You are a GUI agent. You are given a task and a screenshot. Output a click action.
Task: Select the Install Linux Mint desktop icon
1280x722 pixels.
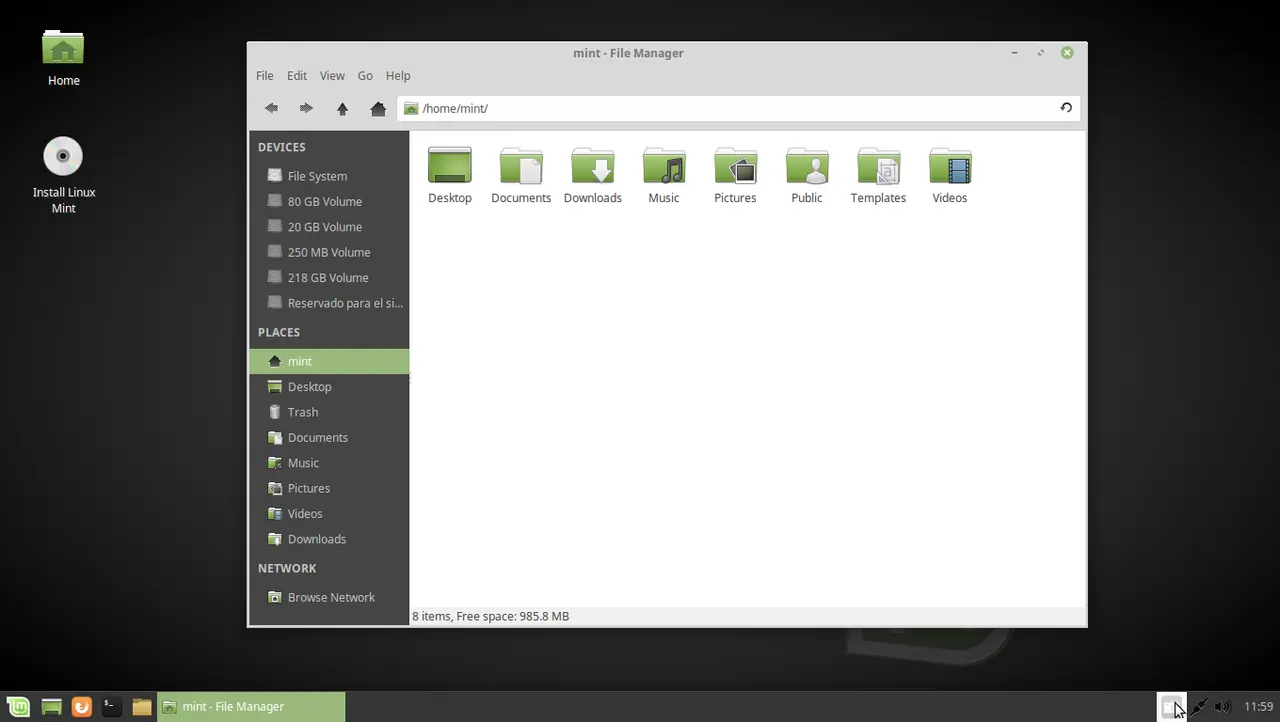63,156
